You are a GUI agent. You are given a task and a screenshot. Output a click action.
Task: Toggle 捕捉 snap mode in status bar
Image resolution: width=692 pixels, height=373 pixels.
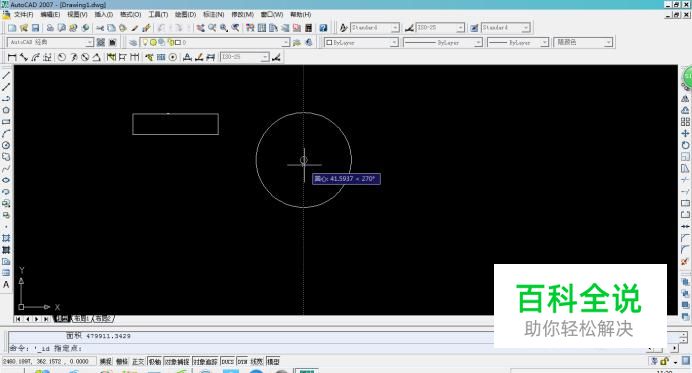pyautogui.click(x=105, y=362)
